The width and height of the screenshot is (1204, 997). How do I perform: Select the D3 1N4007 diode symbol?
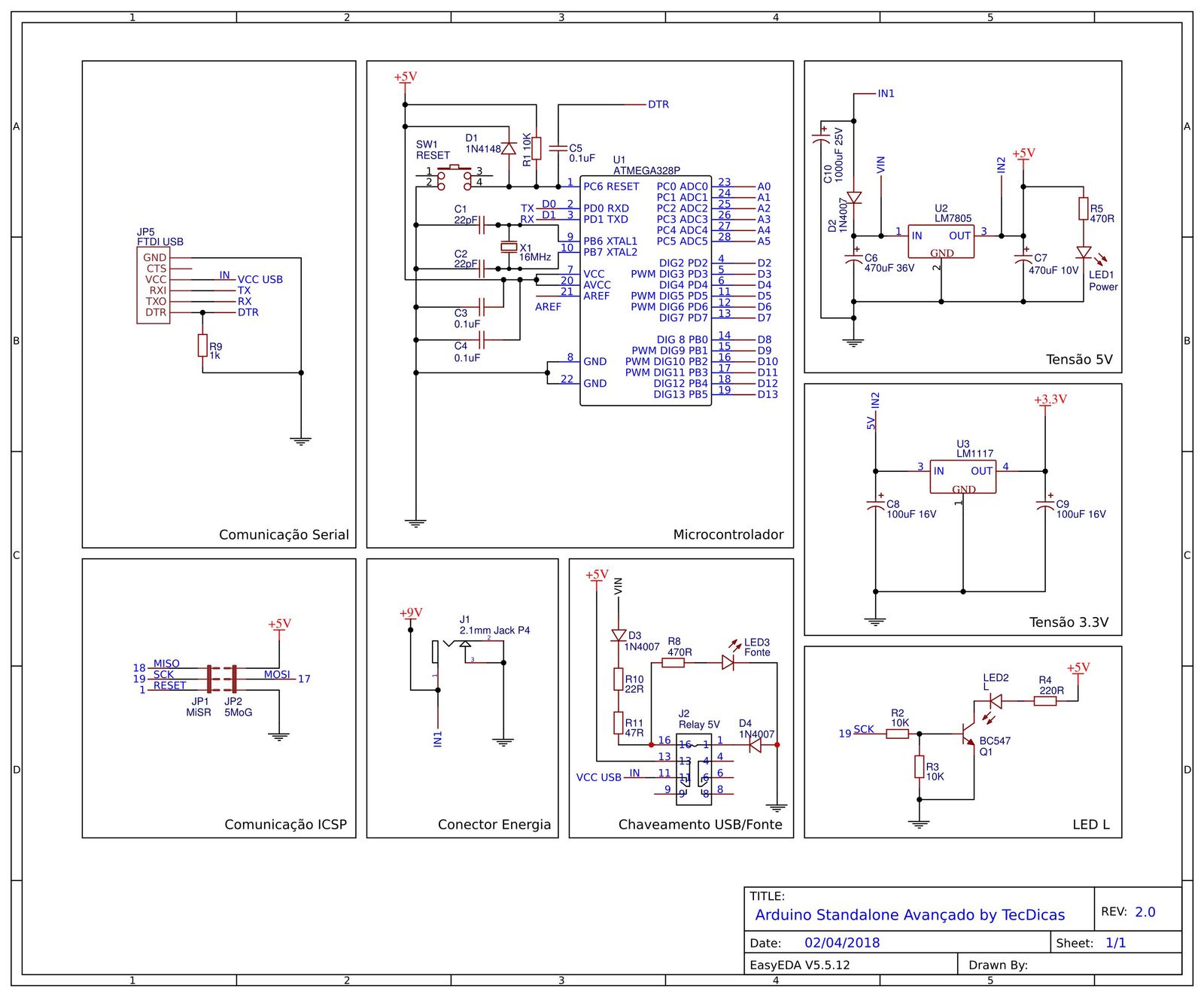(619, 636)
